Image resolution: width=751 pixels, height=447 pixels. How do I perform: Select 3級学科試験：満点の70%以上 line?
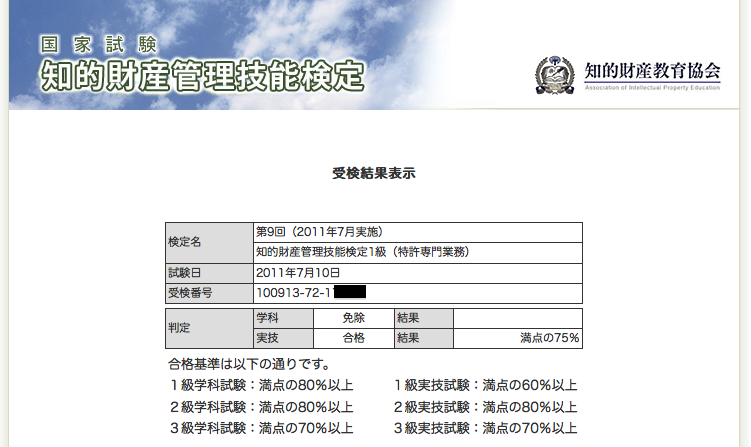(x=262, y=428)
